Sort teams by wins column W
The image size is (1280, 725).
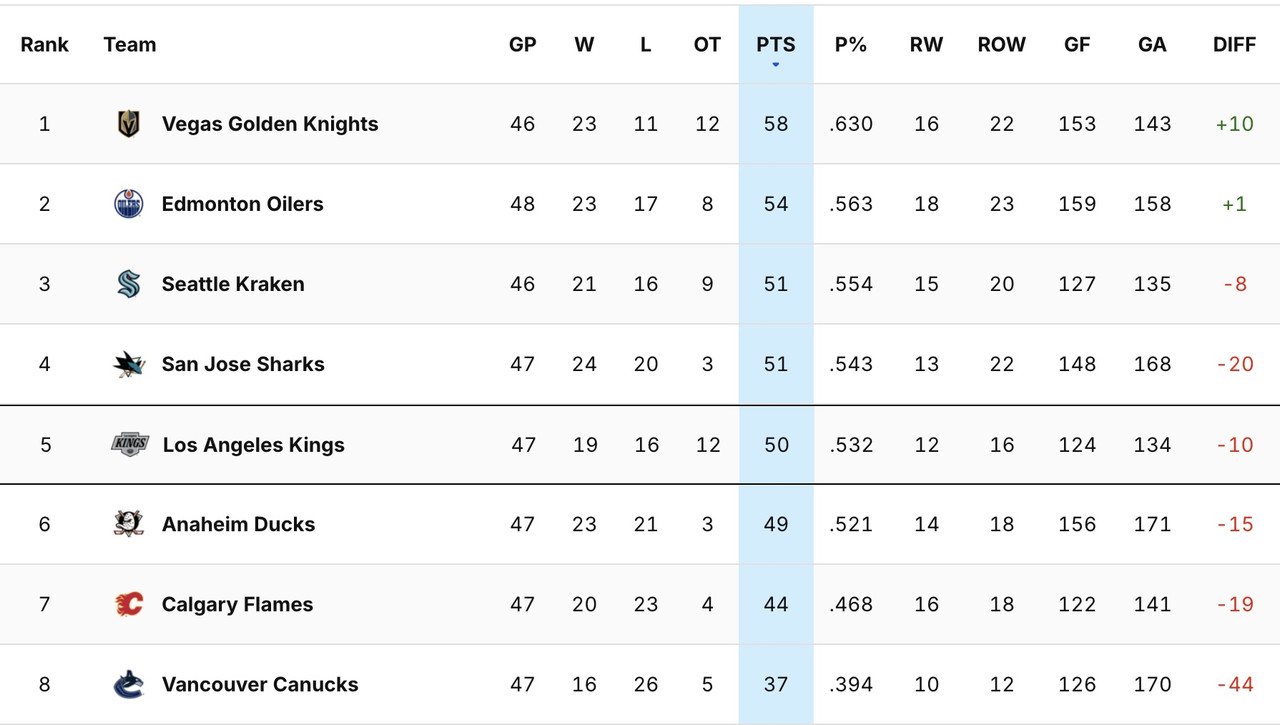click(584, 44)
